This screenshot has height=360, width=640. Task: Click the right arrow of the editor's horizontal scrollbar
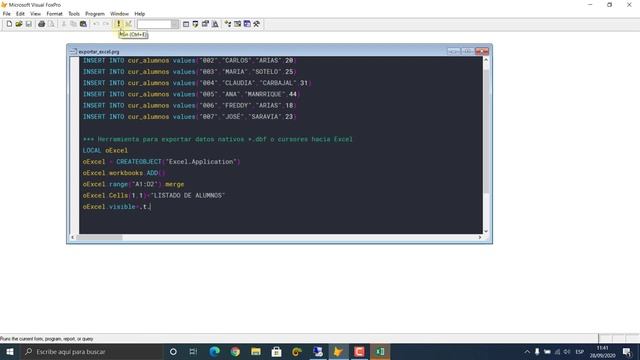(480, 237)
